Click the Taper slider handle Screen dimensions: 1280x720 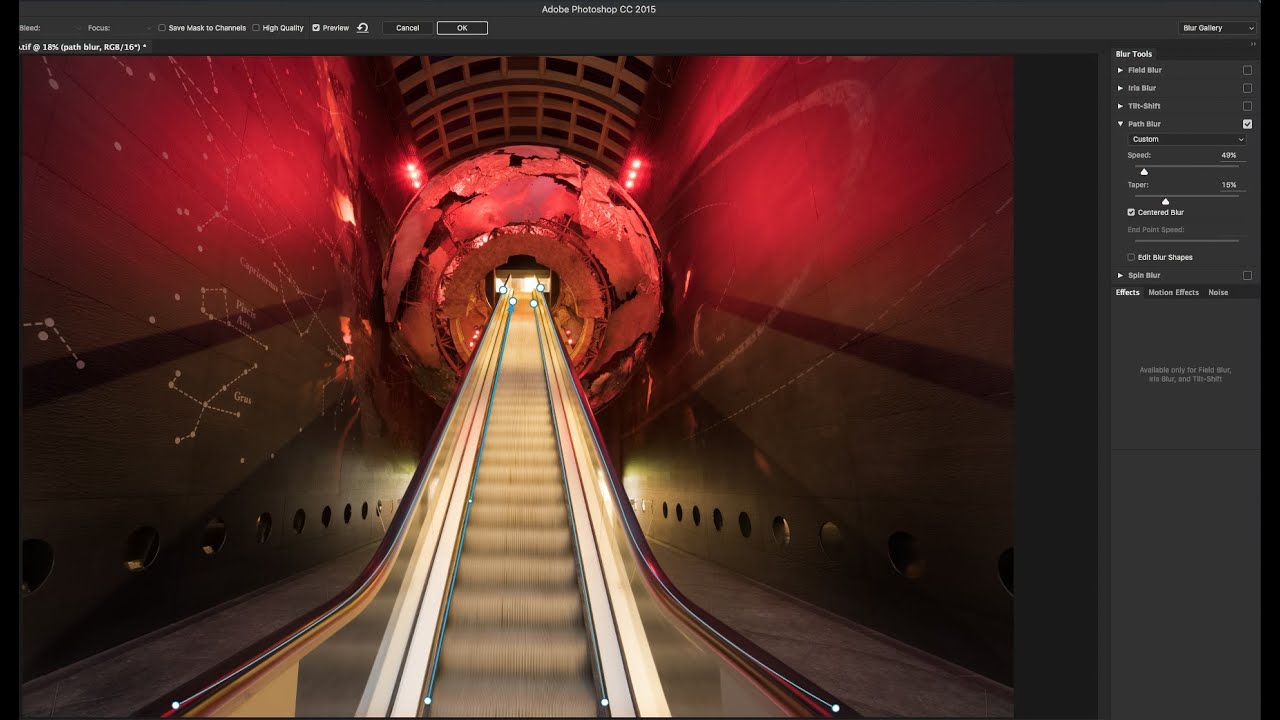[1165, 201]
